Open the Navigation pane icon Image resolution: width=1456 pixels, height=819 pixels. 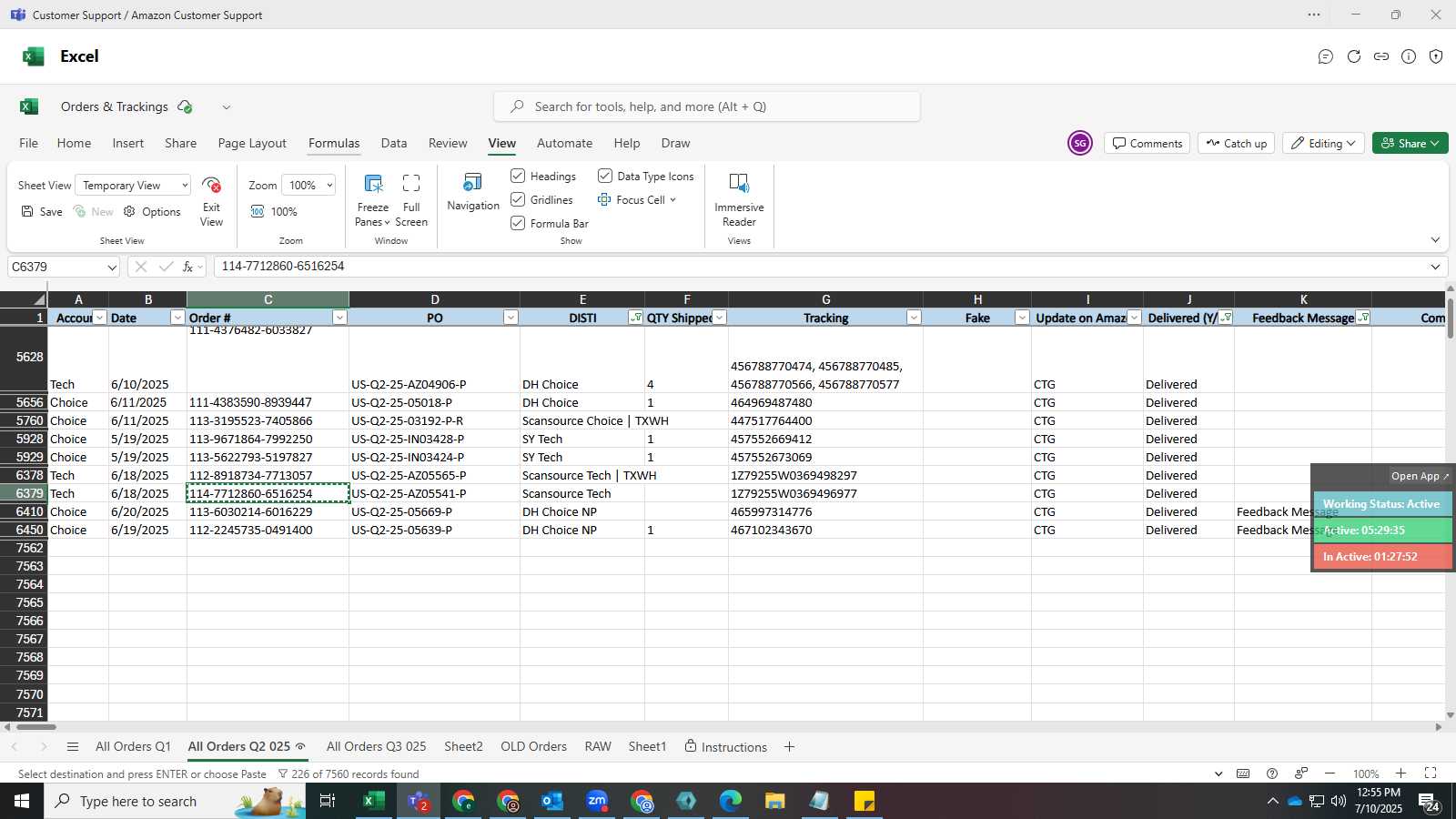tap(472, 183)
